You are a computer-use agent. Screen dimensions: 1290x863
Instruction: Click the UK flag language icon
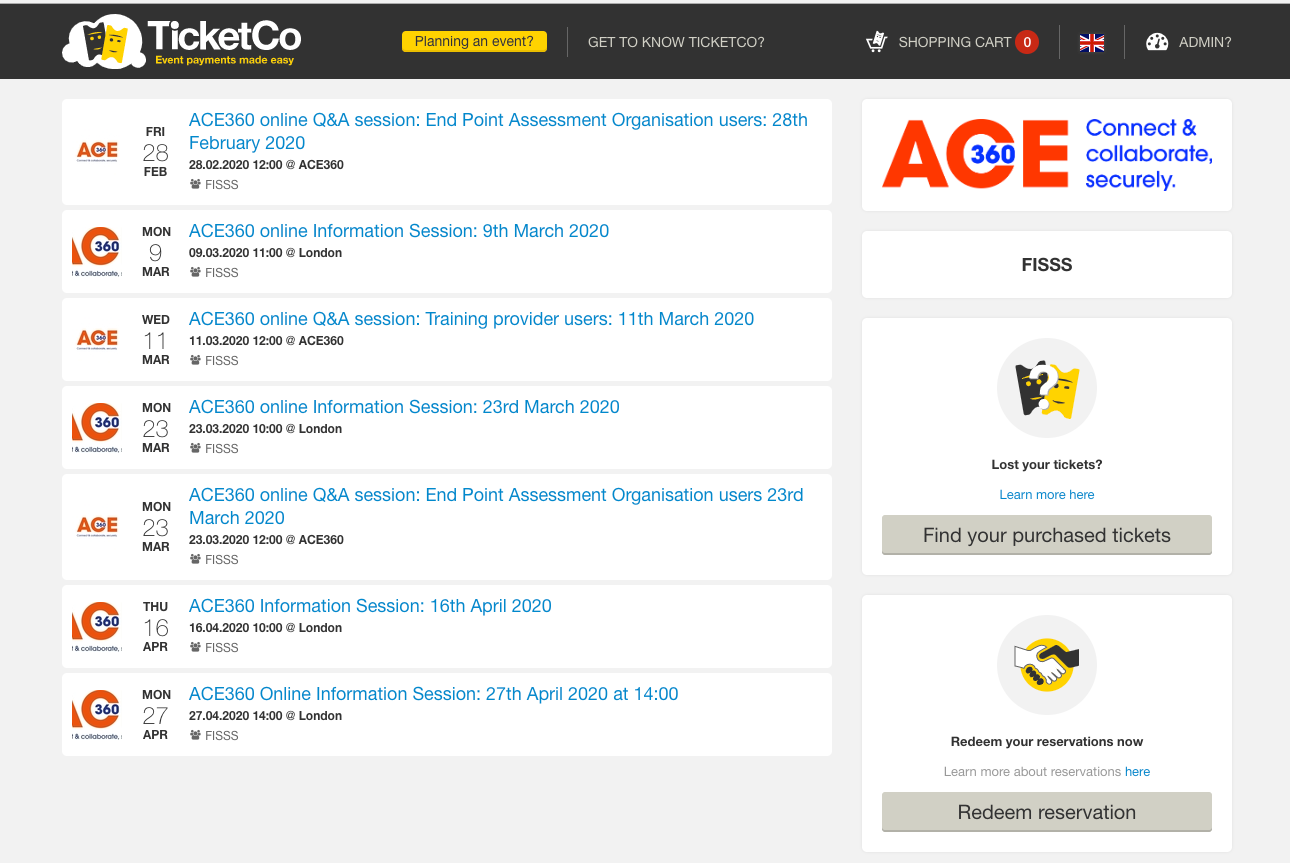1092,42
